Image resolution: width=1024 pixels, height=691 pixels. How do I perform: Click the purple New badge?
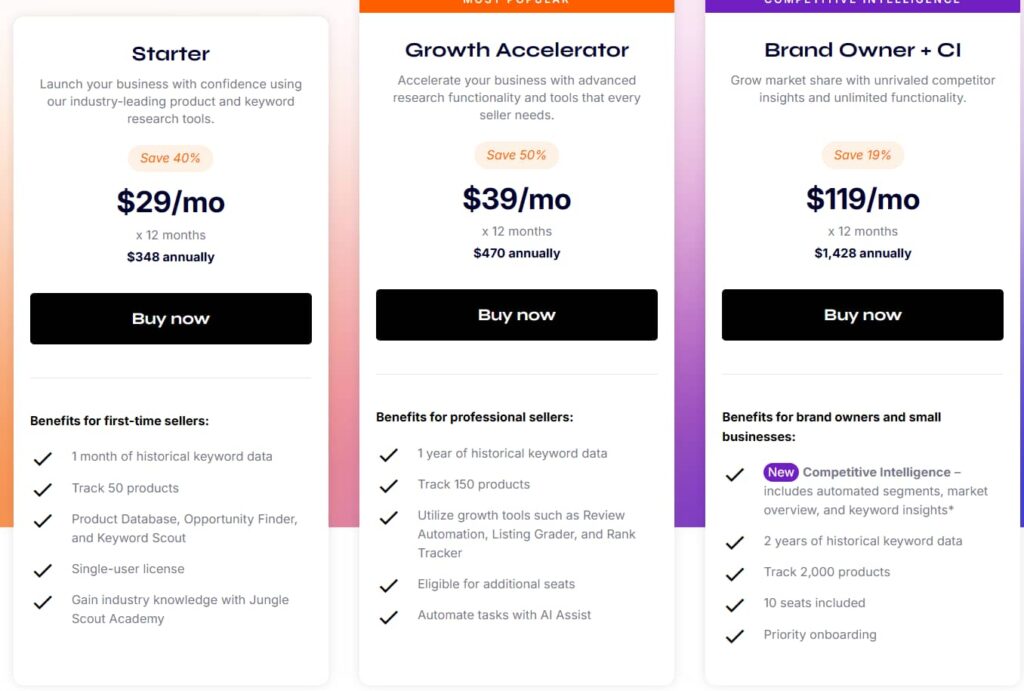tap(781, 472)
